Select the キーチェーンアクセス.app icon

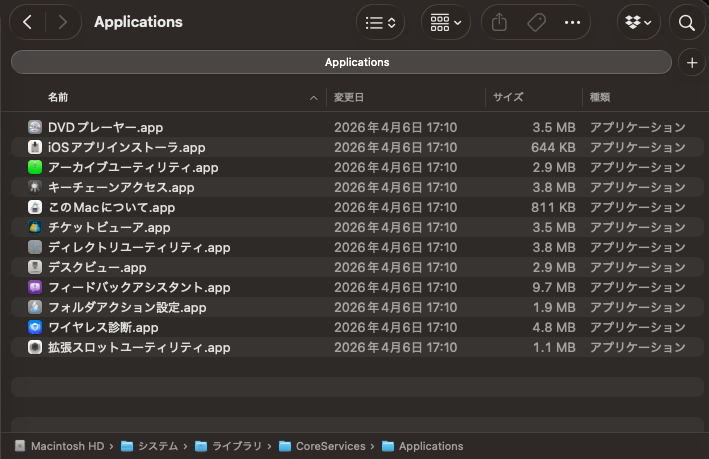[x=35, y=187]
